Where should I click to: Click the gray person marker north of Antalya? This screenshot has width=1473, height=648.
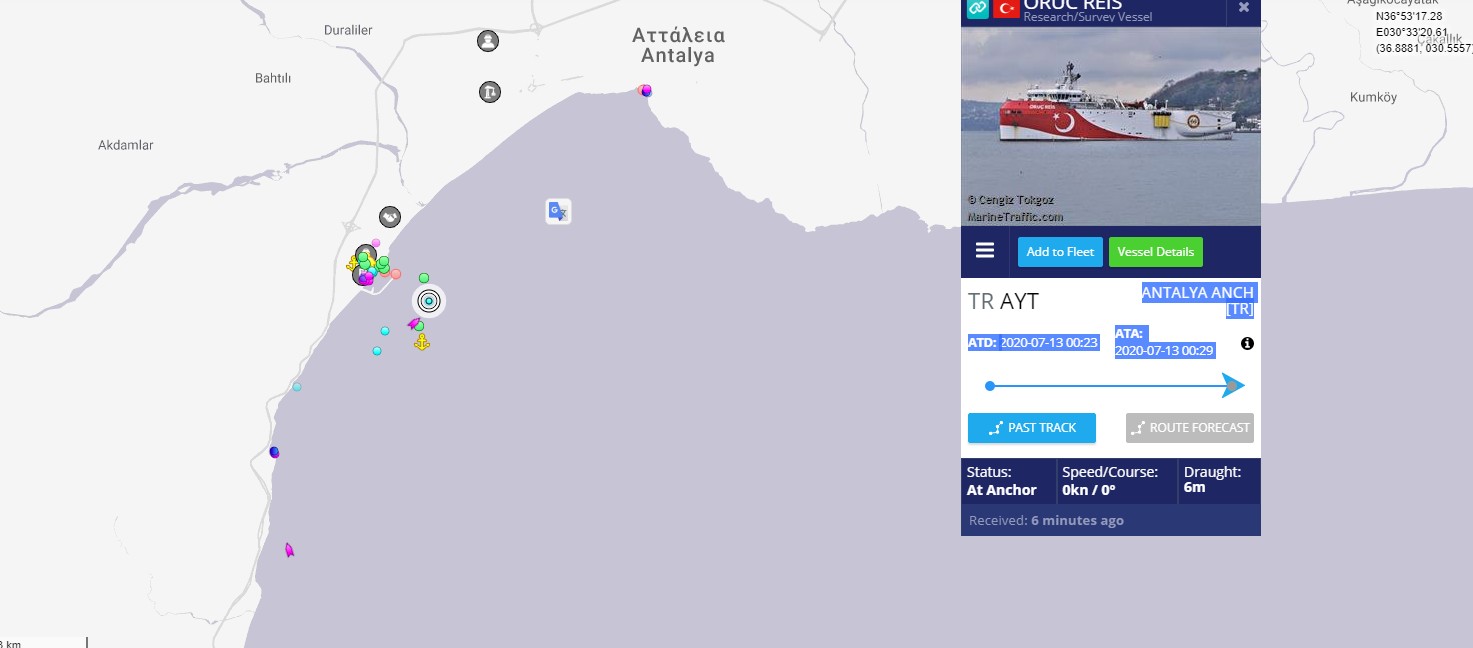pos(488,41)
